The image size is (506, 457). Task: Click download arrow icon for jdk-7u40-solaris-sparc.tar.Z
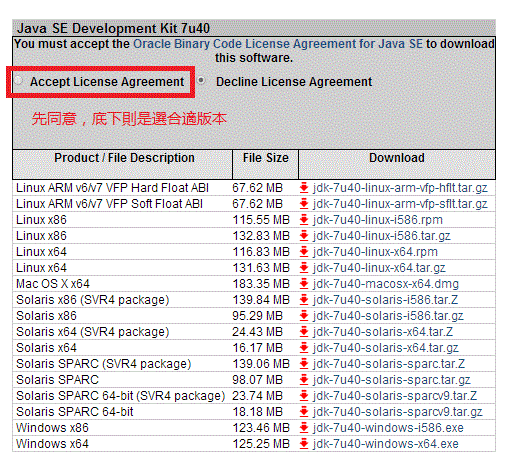click(x=304, y=364)
